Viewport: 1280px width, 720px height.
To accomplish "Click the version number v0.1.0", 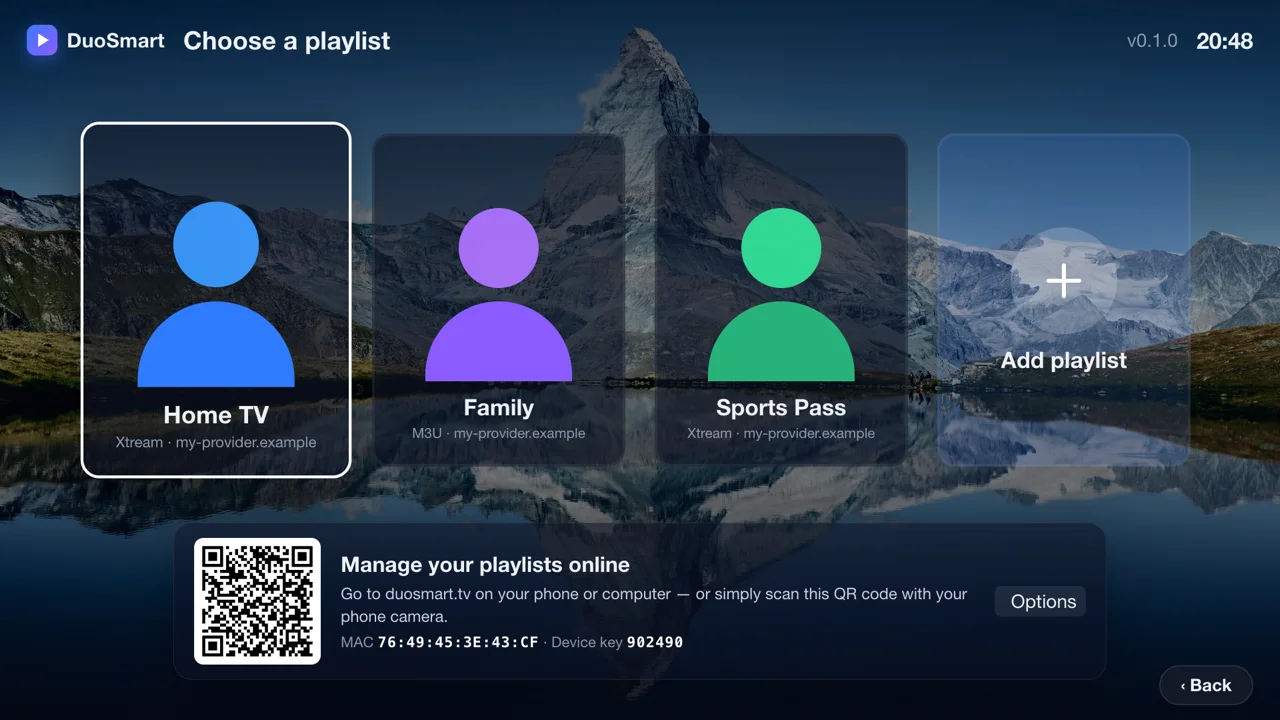I will [x=1152, y=41].
